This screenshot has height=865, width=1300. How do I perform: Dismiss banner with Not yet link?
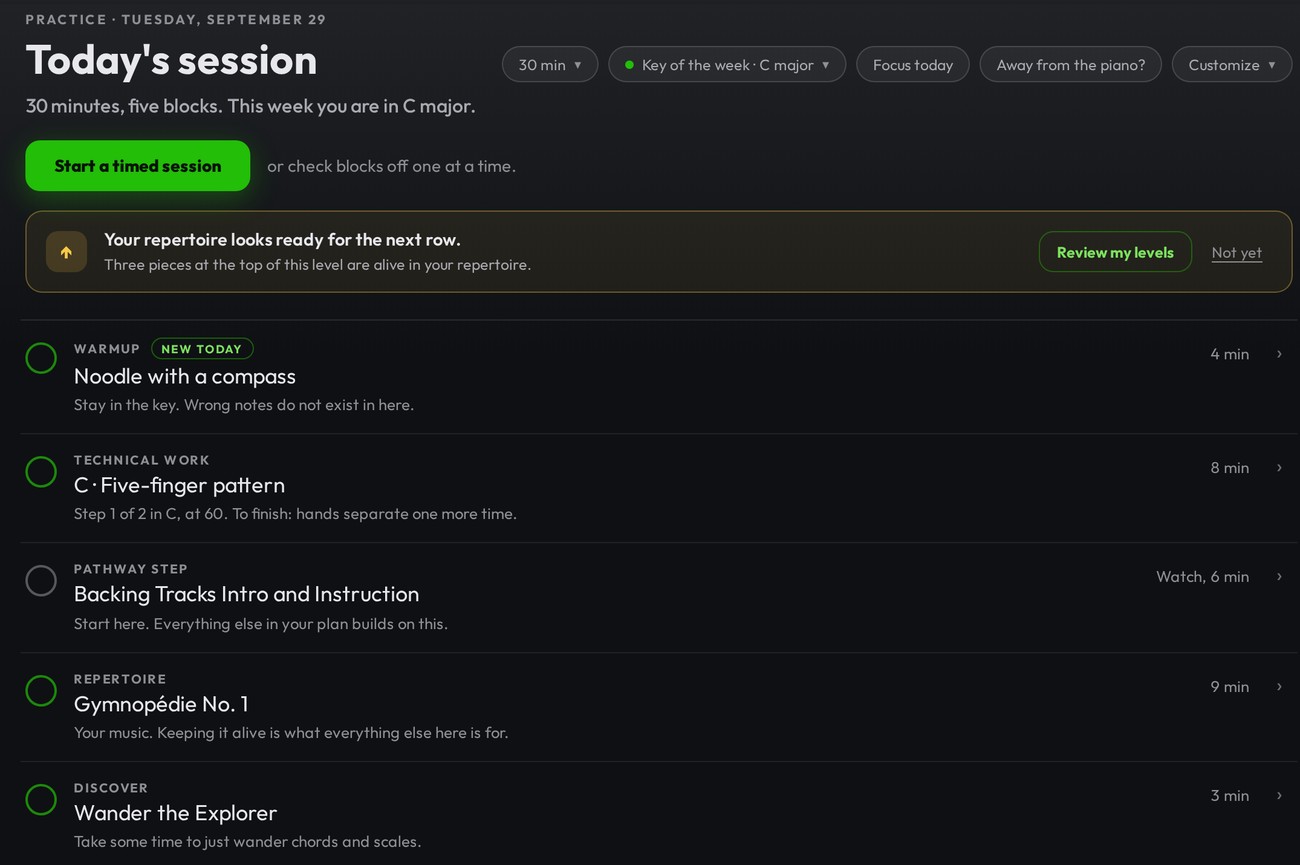click(1237, 253)
